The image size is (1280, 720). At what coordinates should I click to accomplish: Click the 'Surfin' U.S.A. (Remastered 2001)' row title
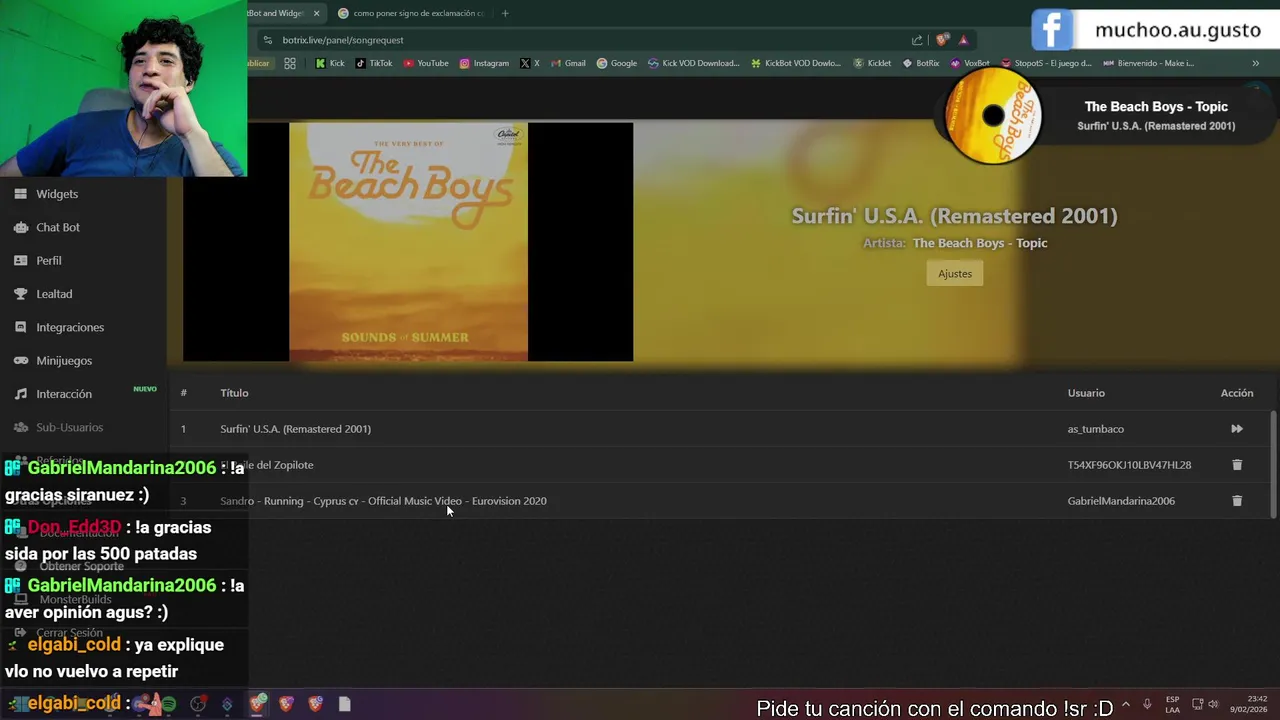295,429
